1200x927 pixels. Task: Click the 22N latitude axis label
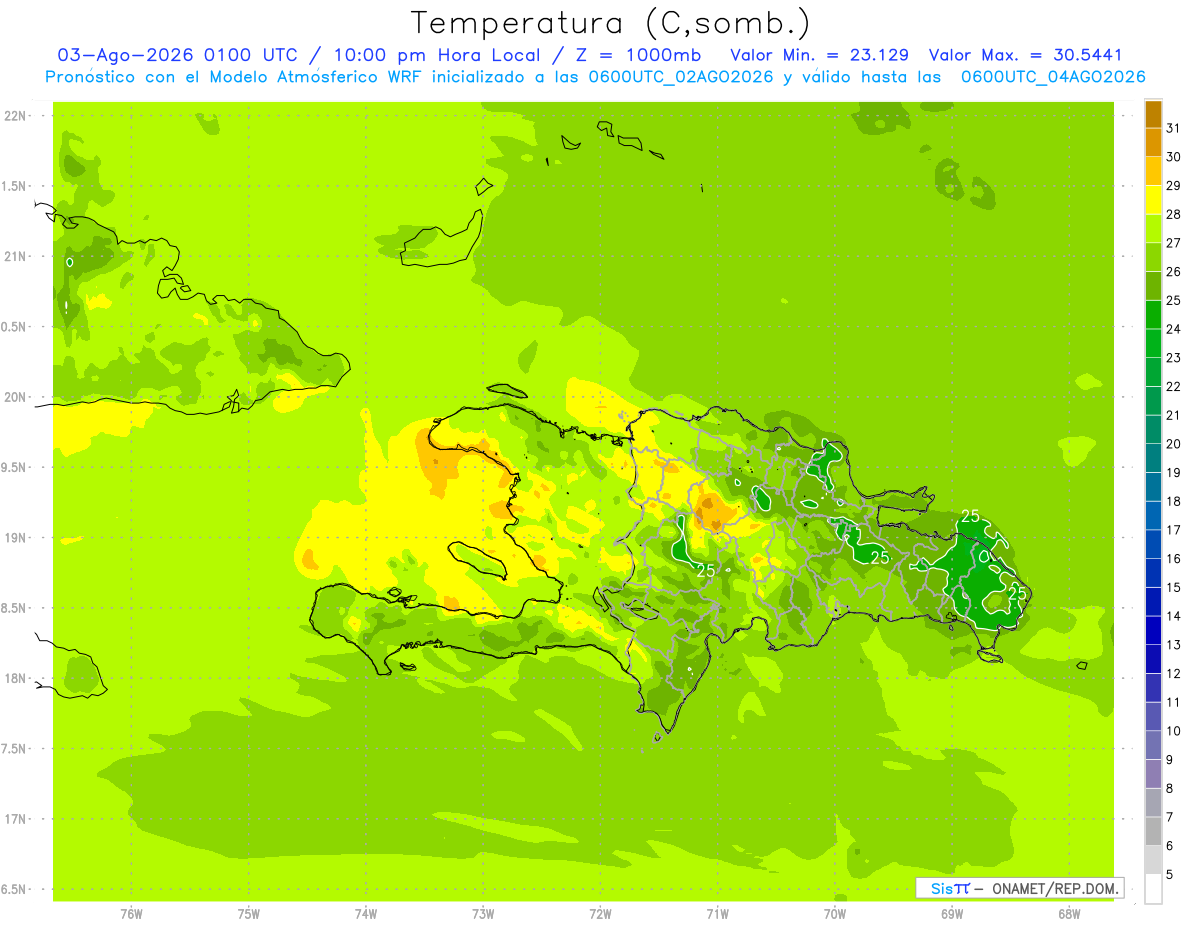[16, 115]
